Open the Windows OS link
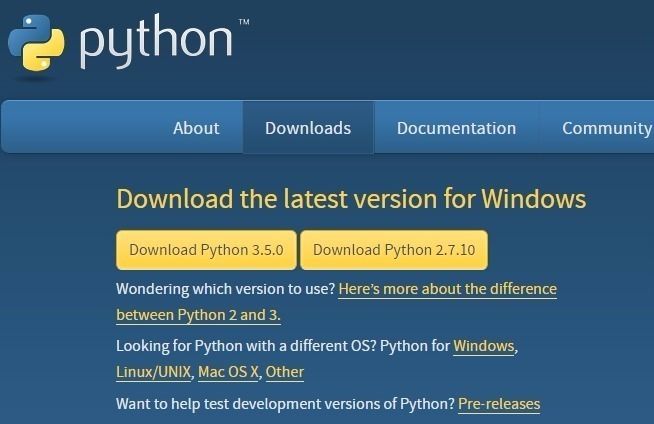 (x=484, y=346)
